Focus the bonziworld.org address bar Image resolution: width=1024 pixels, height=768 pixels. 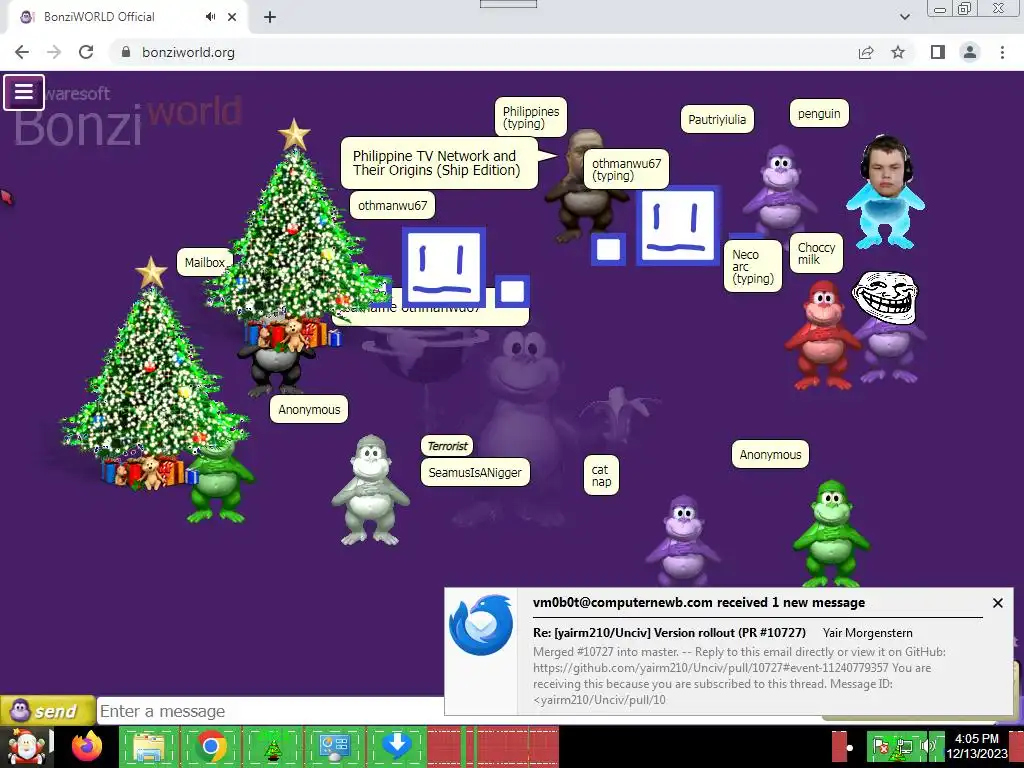tap(483, 52)
